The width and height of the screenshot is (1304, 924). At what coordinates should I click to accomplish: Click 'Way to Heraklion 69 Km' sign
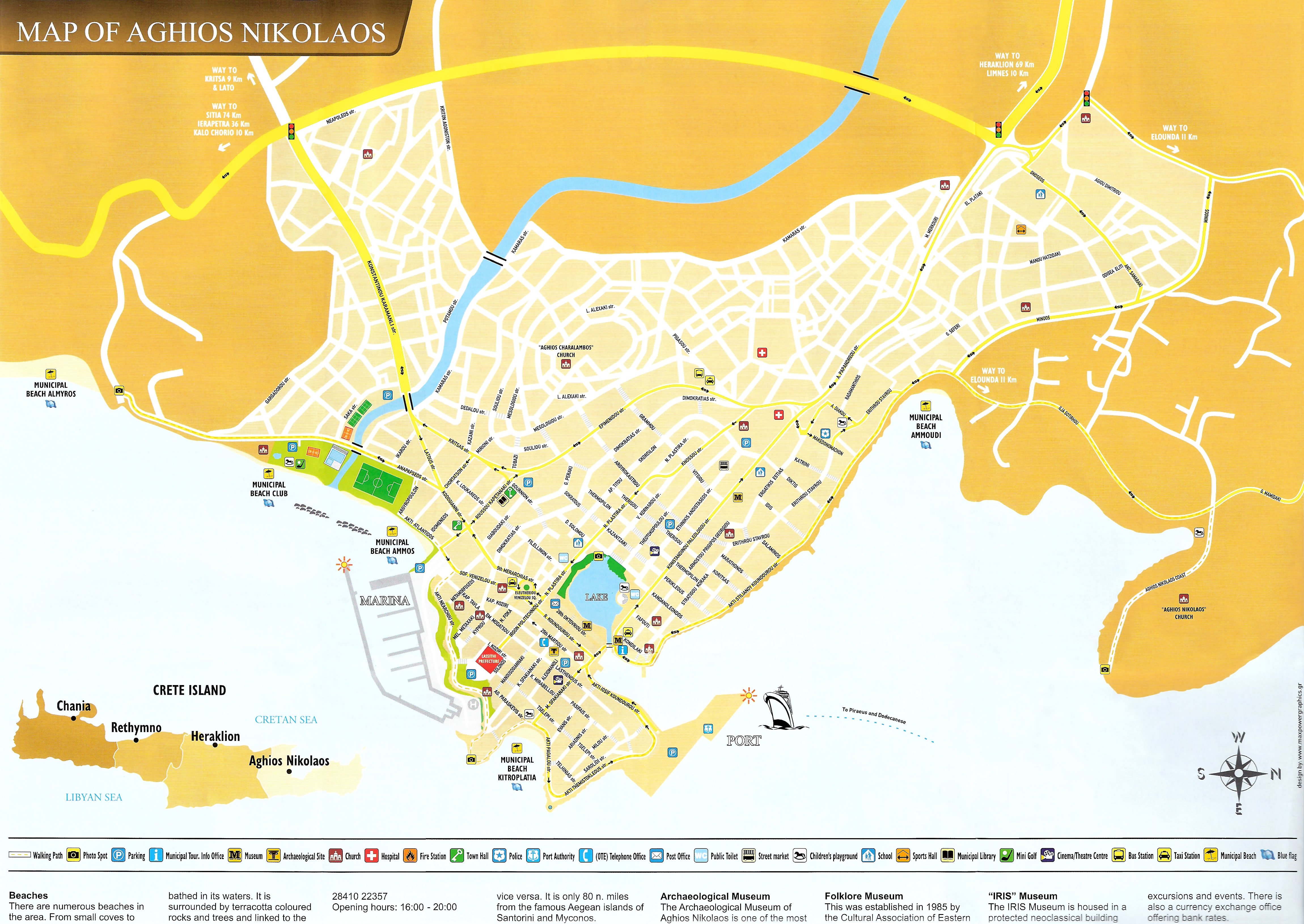click(1006, 64)
